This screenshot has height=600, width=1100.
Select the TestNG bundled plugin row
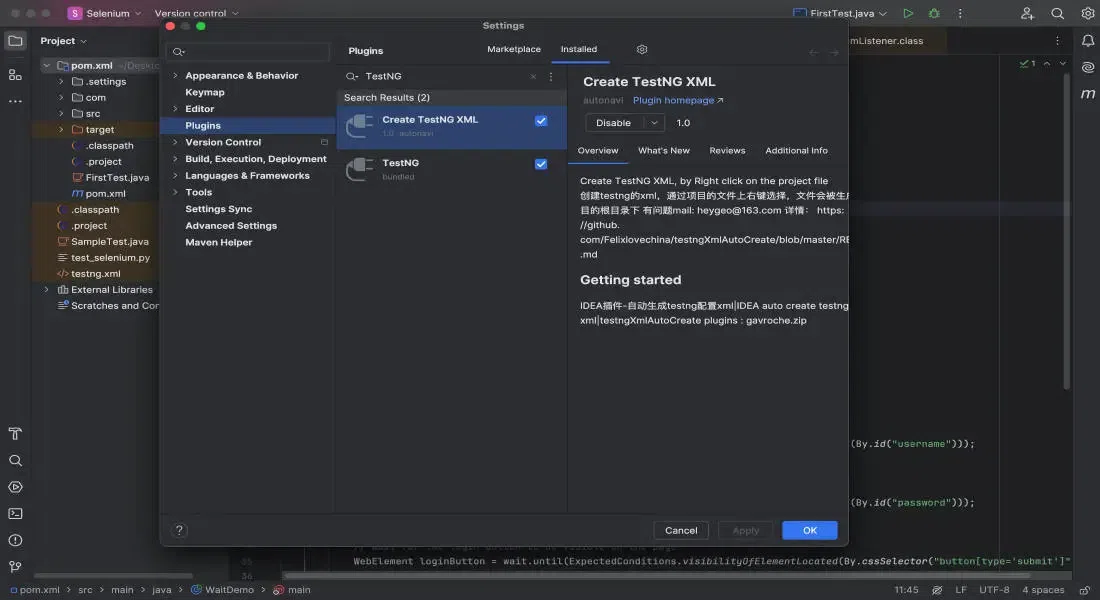click(x=451, y=169)
